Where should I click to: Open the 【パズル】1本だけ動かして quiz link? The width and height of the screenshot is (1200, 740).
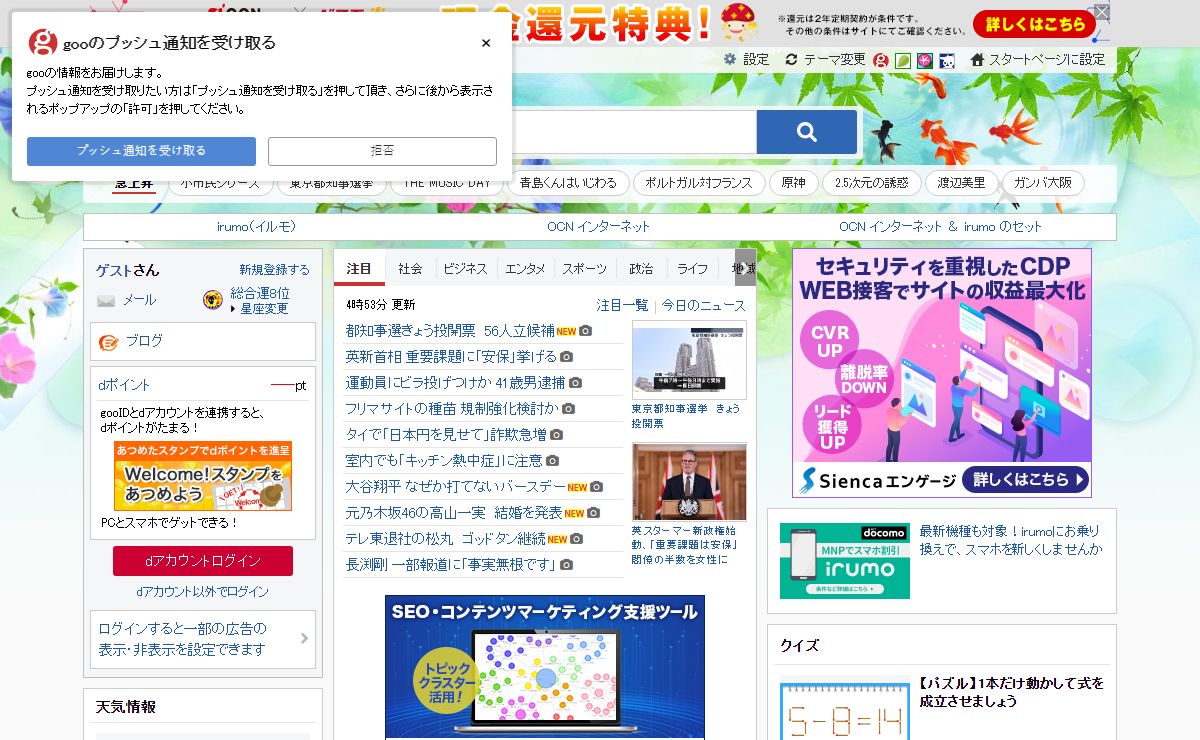click(x=1011, y=692)
